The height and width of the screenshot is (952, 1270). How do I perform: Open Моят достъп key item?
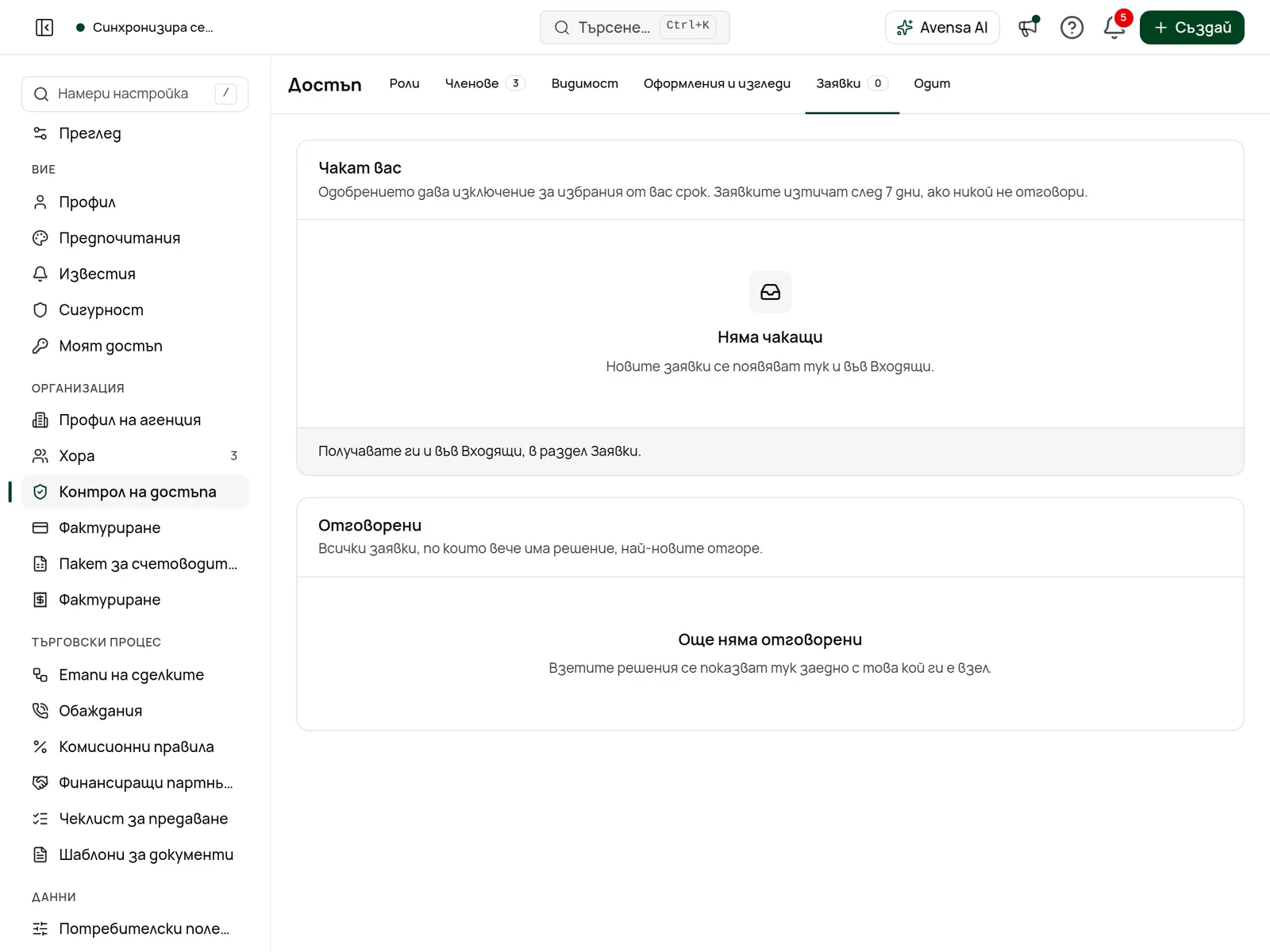[x=135, y=346]
